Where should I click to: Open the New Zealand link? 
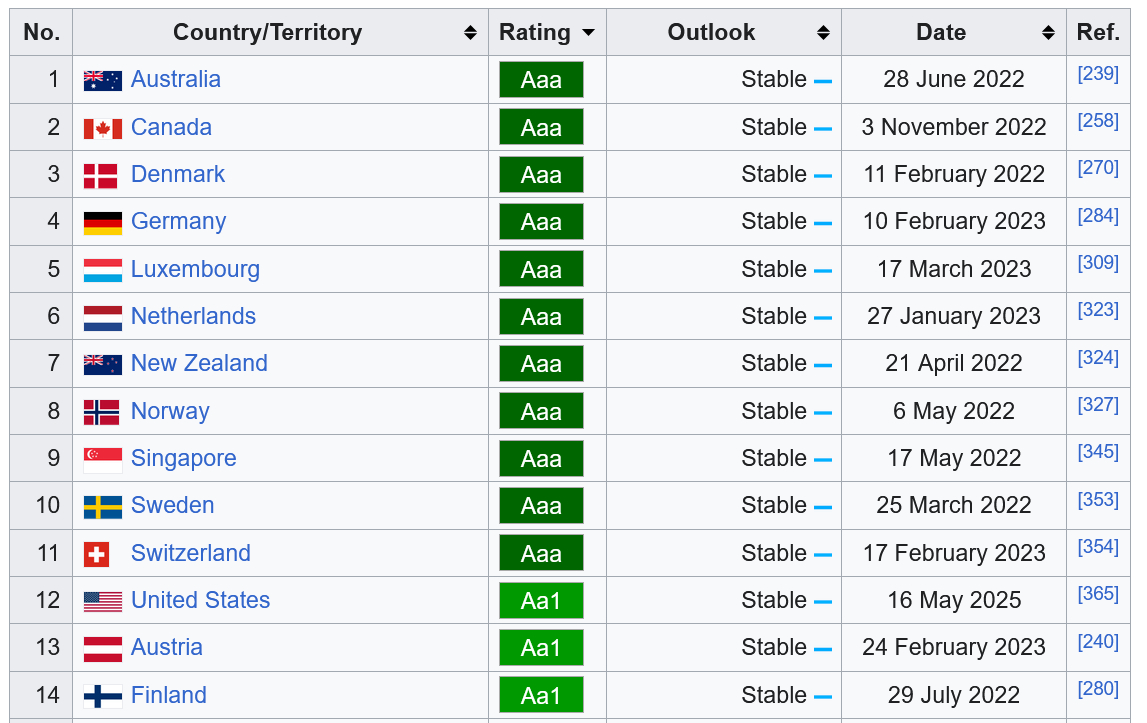pyautogui.click(x=199, y=364)
